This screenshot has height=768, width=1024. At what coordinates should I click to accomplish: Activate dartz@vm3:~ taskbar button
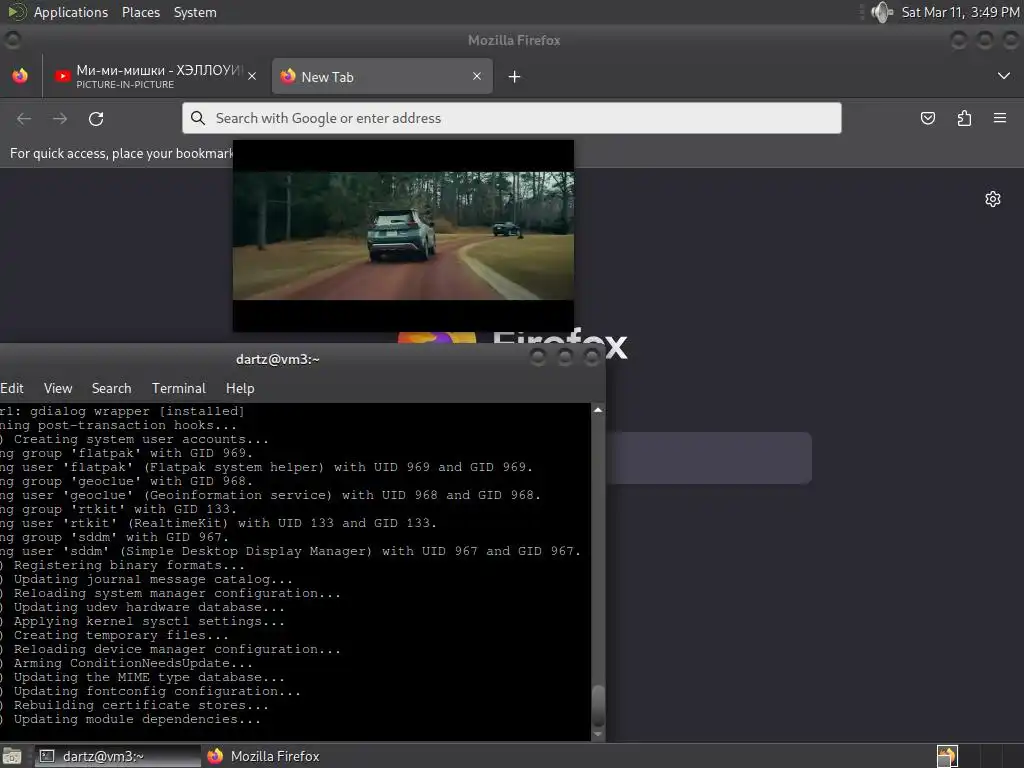(117, 756)
